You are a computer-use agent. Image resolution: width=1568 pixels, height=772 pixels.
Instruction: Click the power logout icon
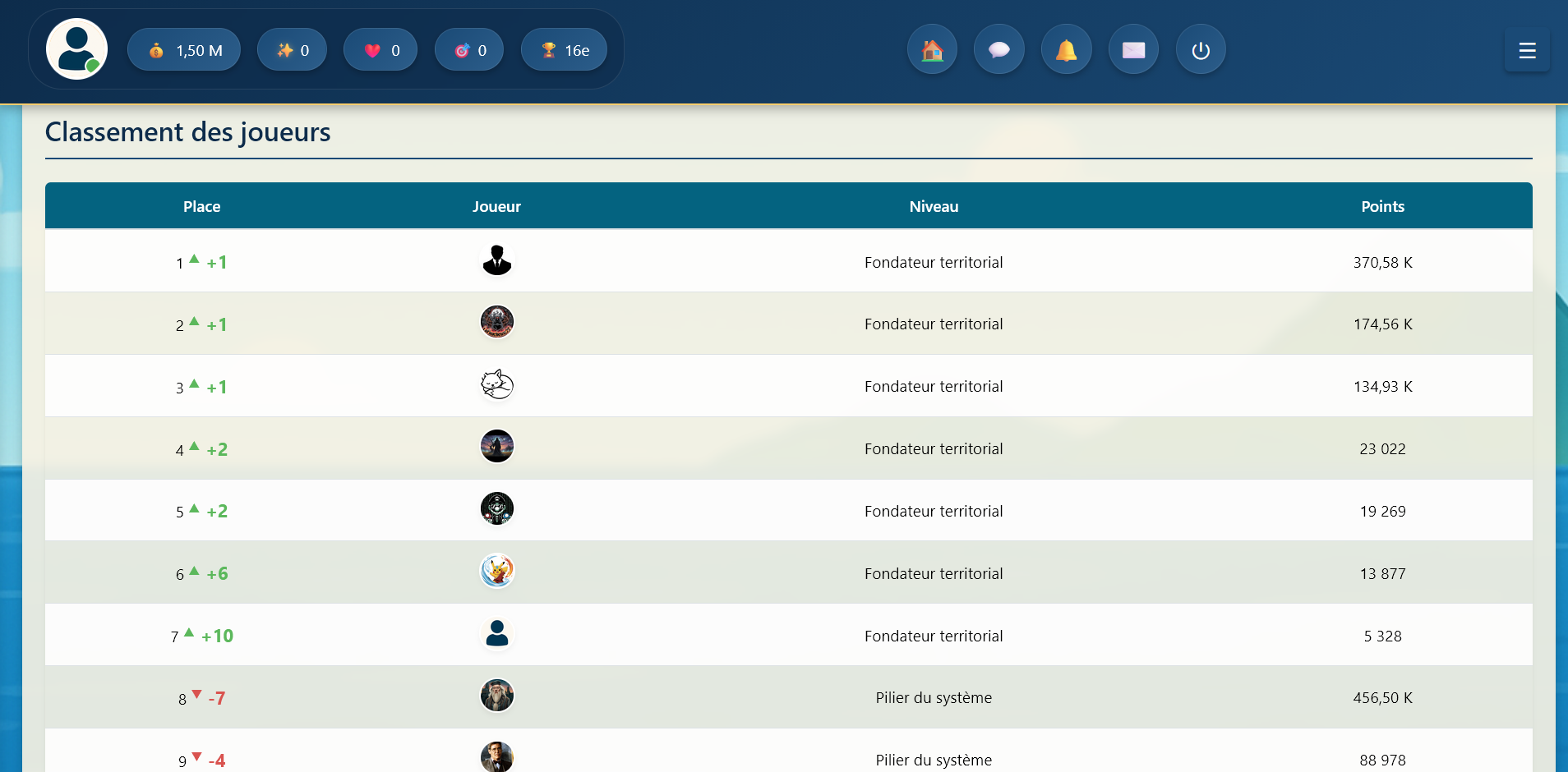click(x=1201, y=50)
